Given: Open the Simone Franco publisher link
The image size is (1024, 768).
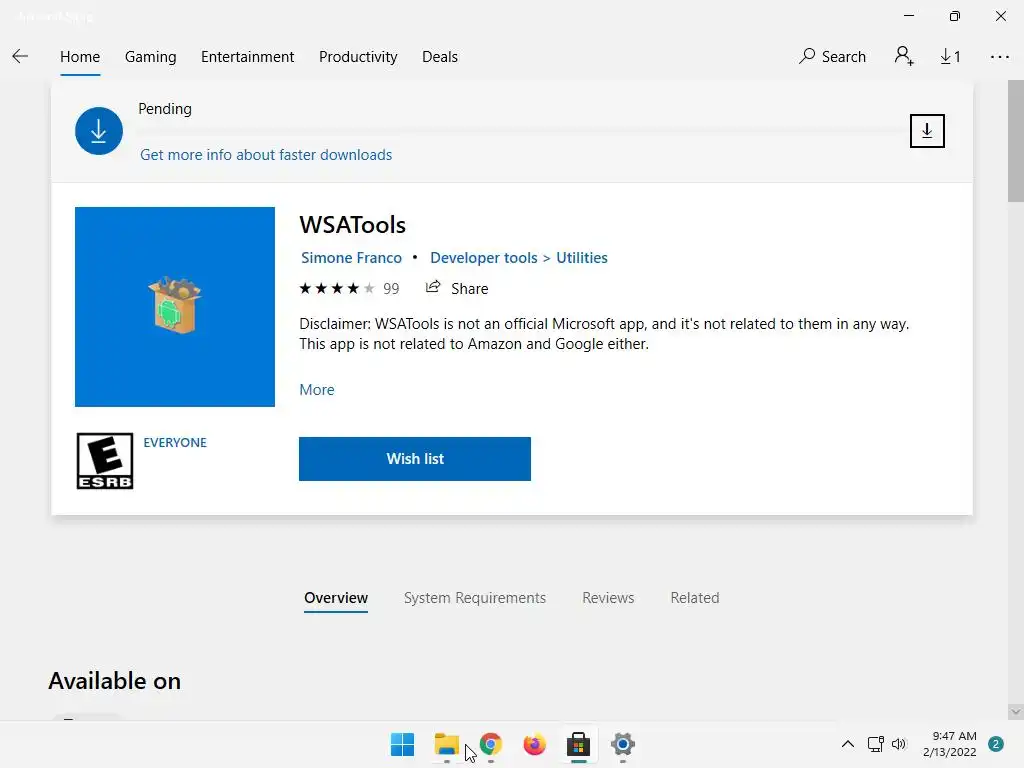Looking at the screenshot, I should pyautogui.click(x=351, y=257).
